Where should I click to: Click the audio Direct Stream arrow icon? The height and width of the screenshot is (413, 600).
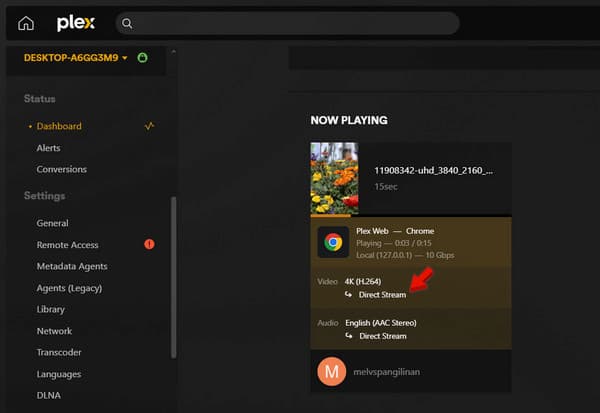point(349,336)
